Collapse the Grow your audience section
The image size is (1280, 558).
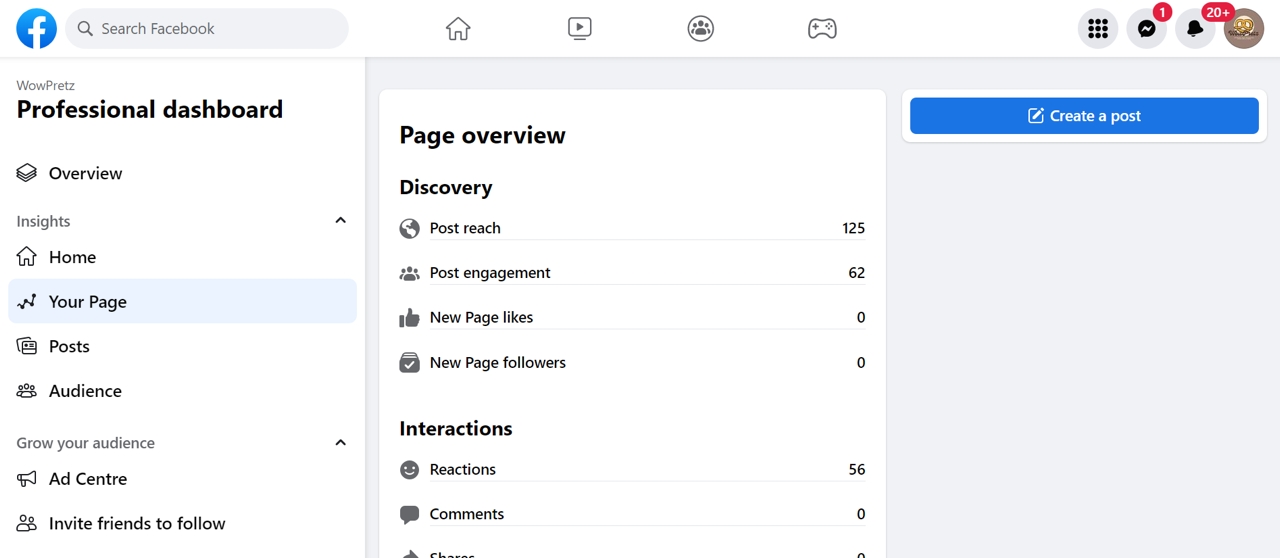340,443
